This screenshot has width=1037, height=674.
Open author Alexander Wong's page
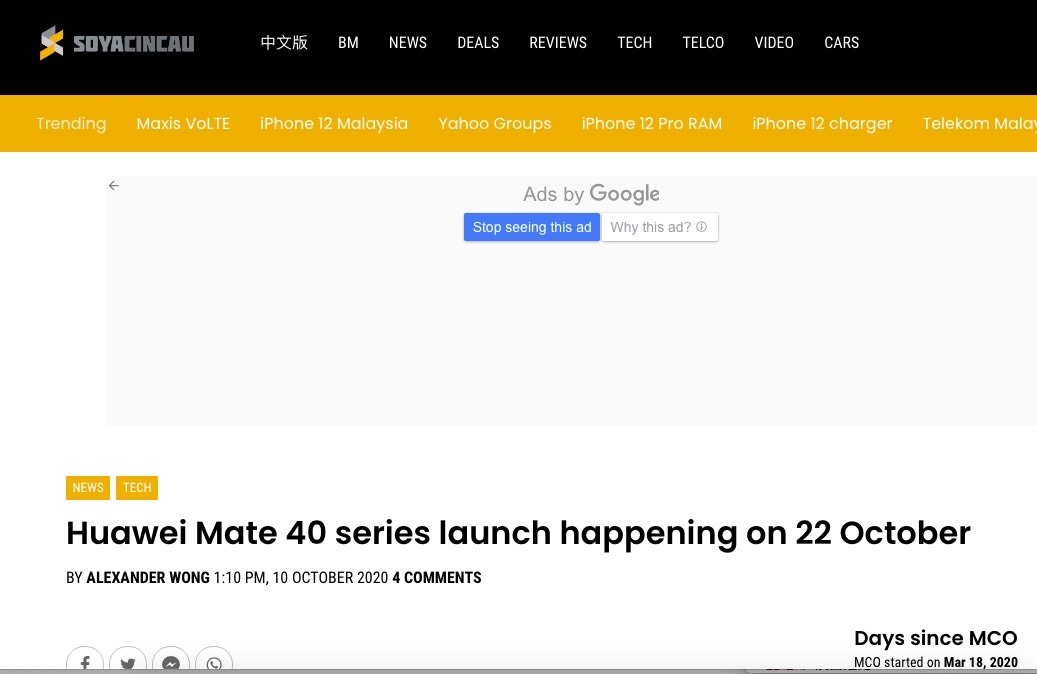(x=148, y=577)
